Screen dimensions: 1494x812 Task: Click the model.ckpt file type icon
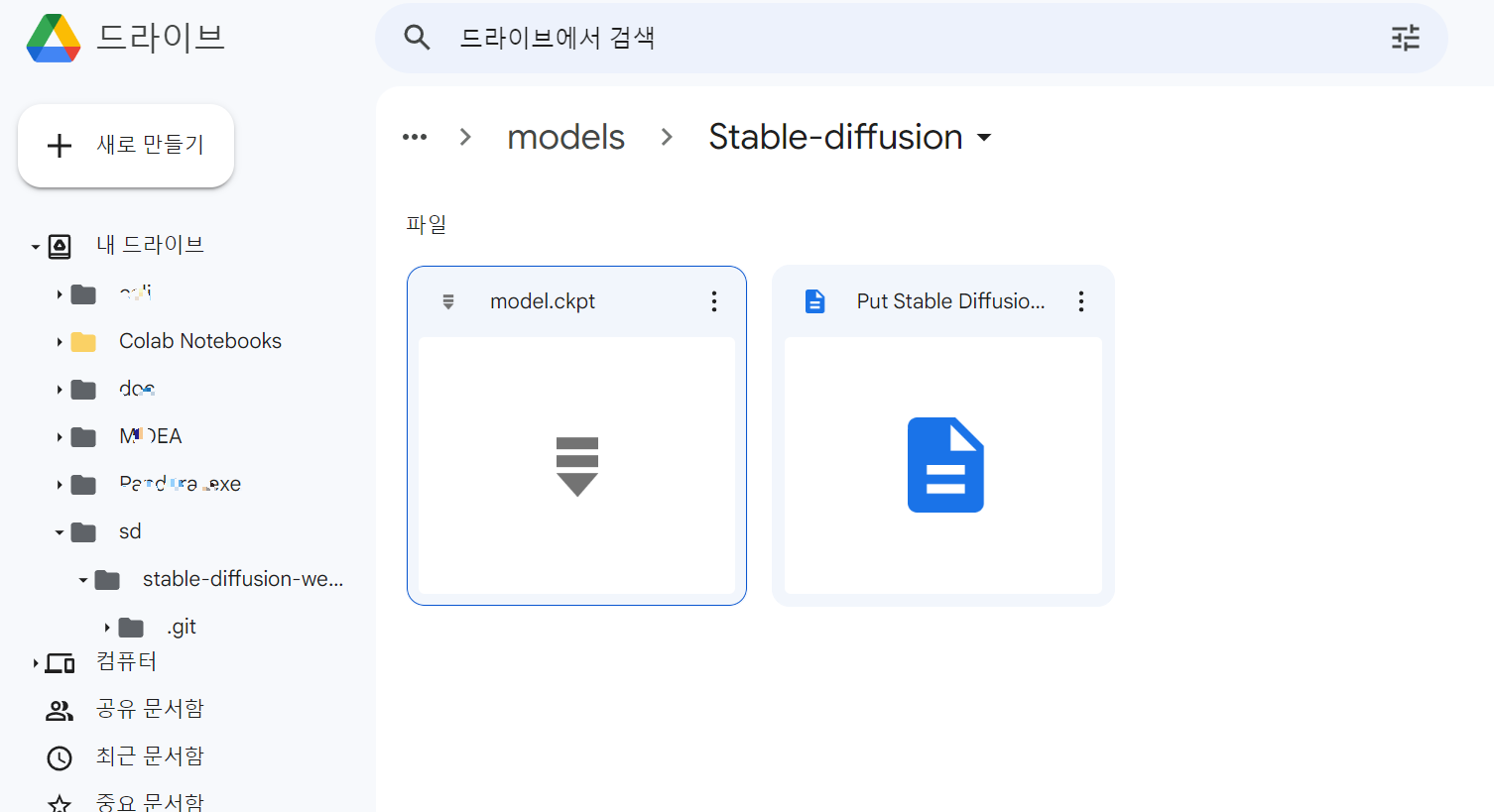point(448,301)
